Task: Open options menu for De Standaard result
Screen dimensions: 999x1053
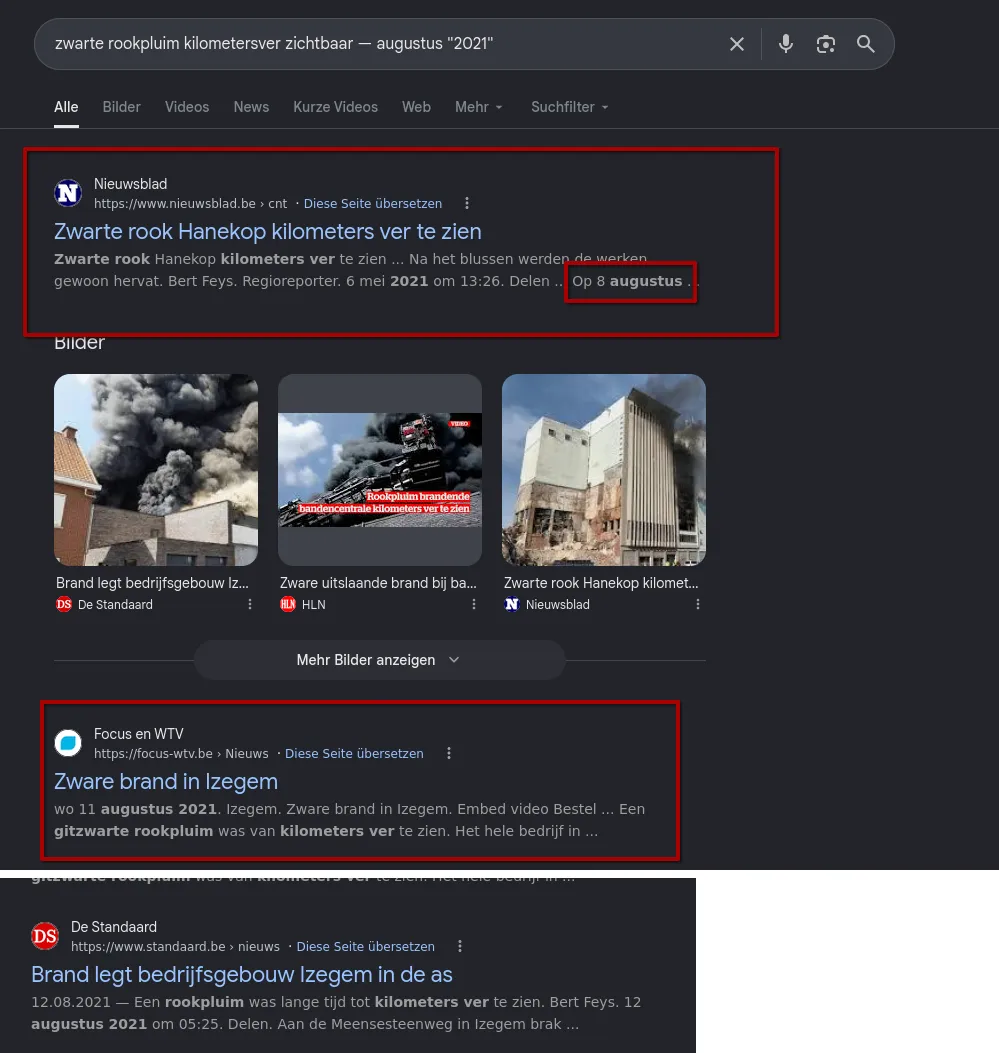Action: (x=460, y=946)
